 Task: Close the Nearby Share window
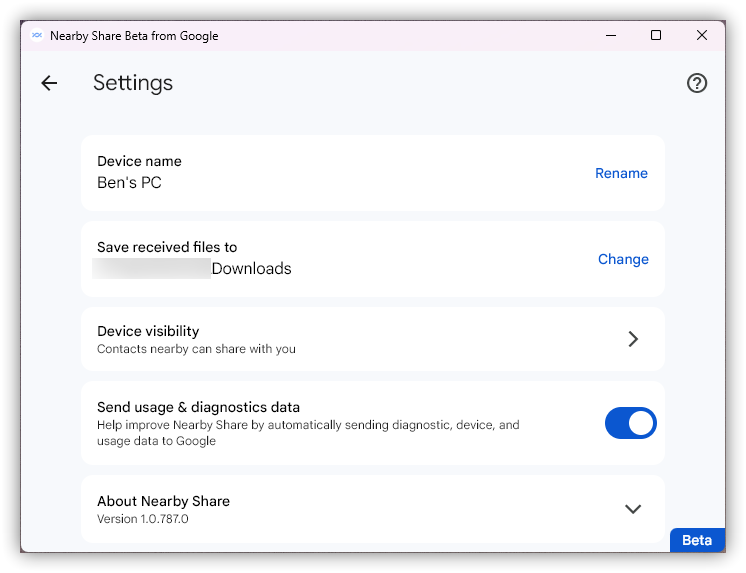[x=702, y=36]
